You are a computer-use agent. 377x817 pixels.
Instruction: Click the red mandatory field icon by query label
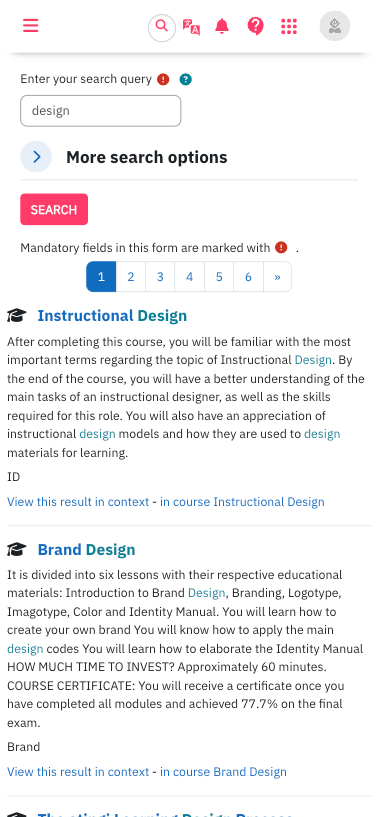[x=163, y=80]
